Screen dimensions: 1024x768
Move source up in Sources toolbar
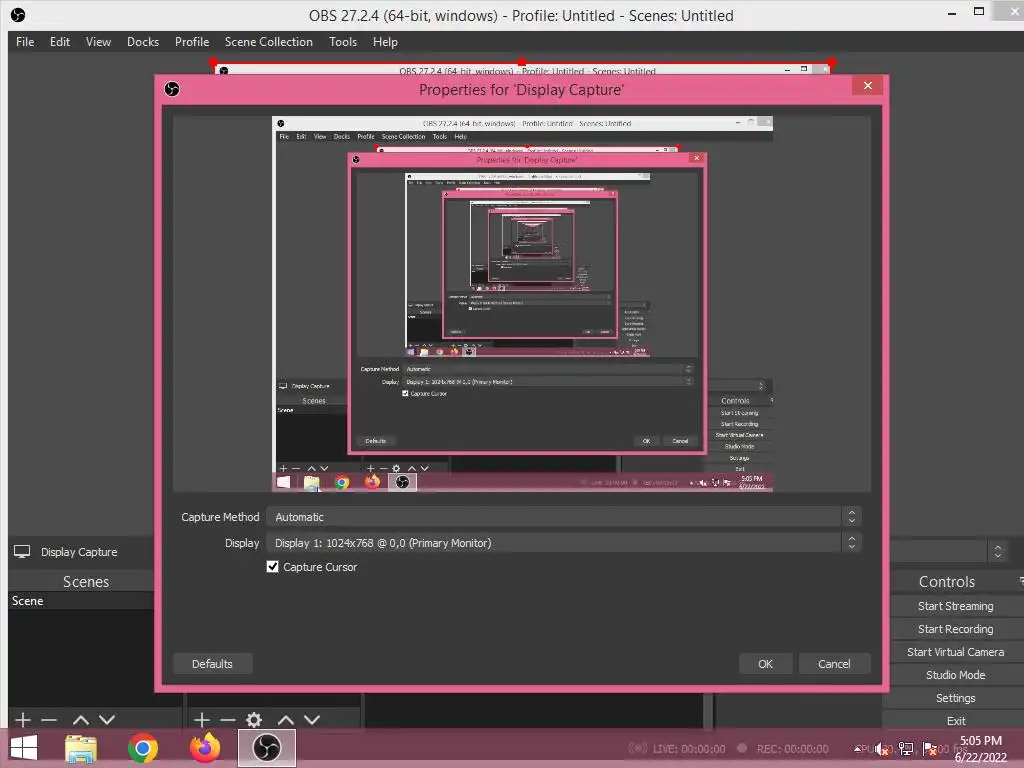click(x=285, y=720)
